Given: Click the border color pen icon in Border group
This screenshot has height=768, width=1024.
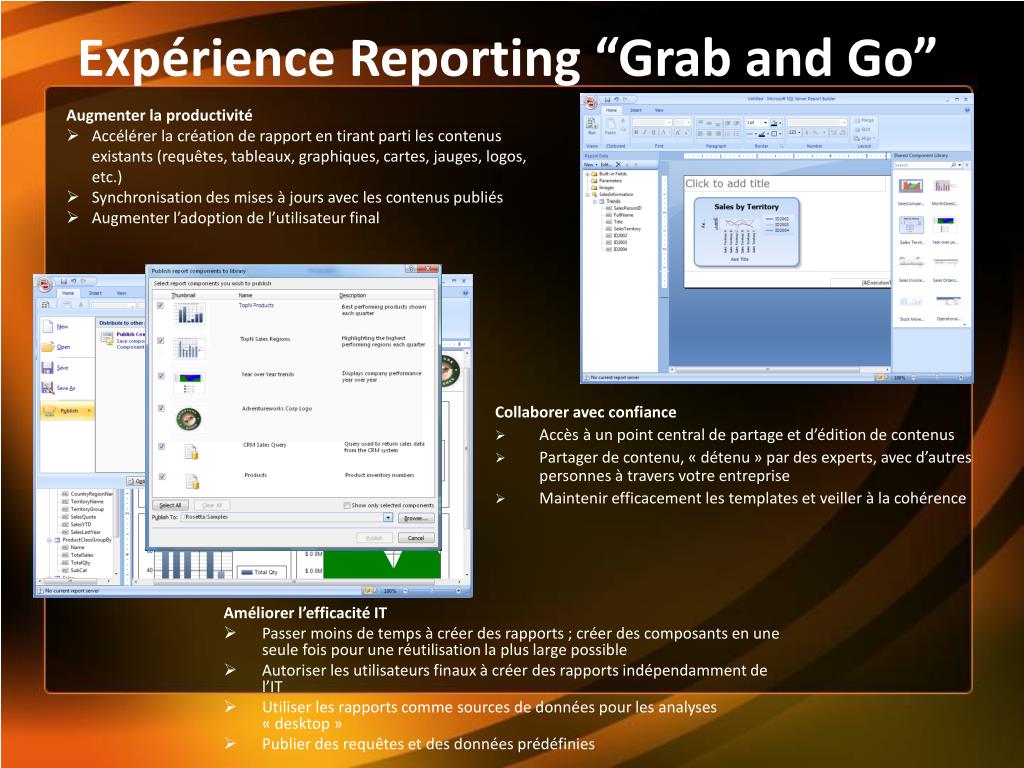Looking at the screenshot, I should 761,134.
